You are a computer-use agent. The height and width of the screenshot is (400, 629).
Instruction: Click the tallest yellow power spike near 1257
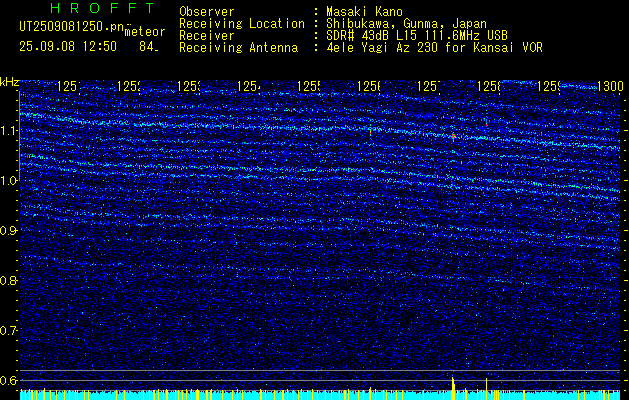pyautogui.click(x=453, y=388)
